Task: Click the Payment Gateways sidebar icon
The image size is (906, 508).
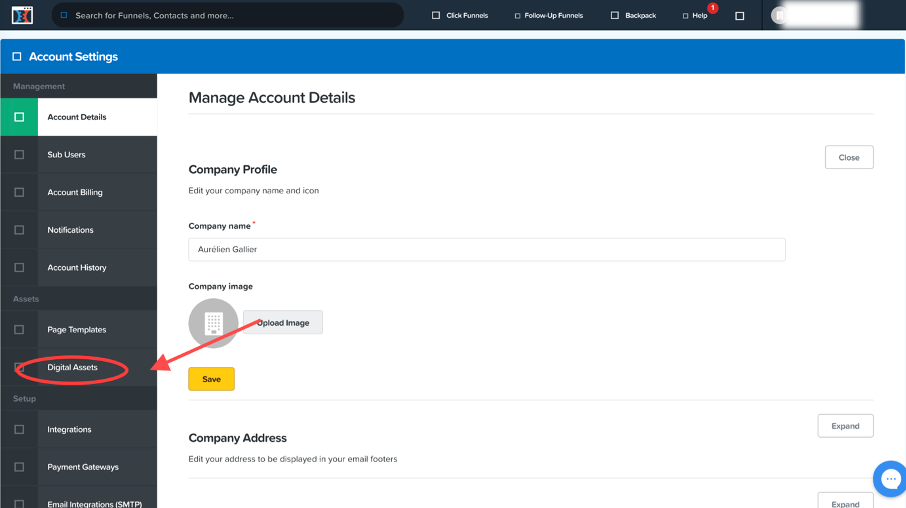Action: [x=19, y=467]
